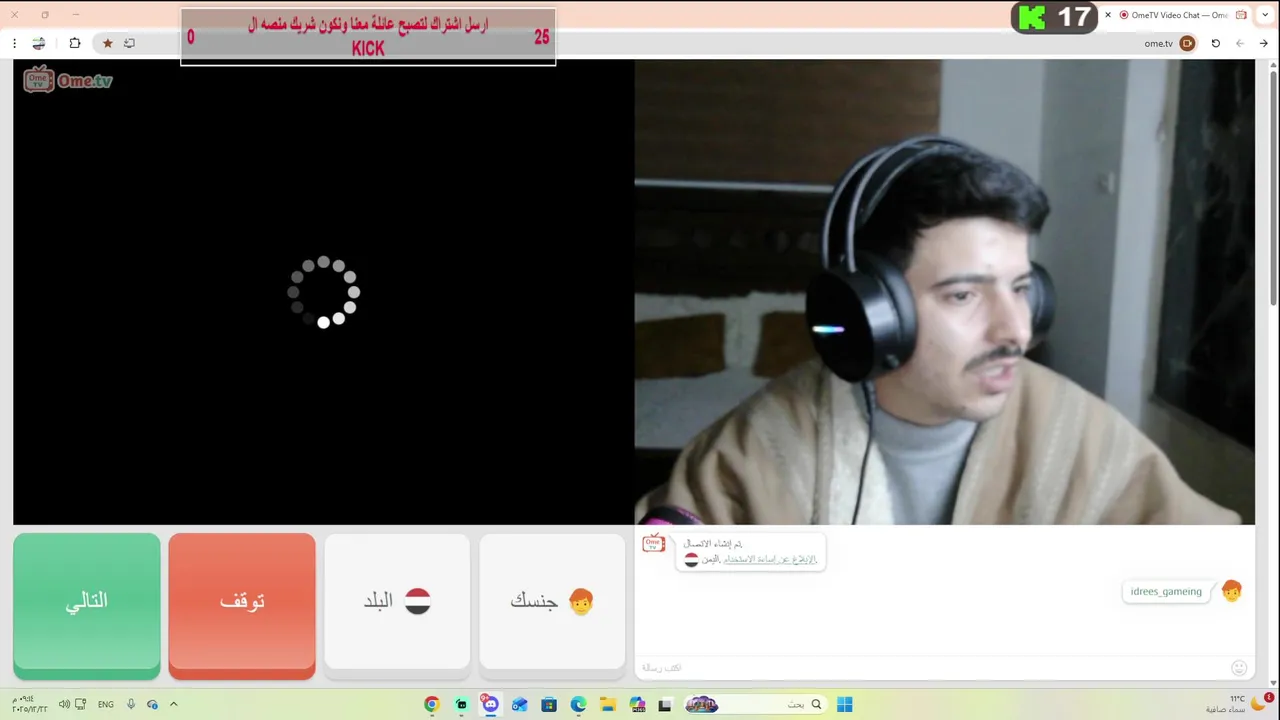1280x720 pixels.
Task: Click the Kick viewer counter overlay
Action: click(x=1054, y=17)
